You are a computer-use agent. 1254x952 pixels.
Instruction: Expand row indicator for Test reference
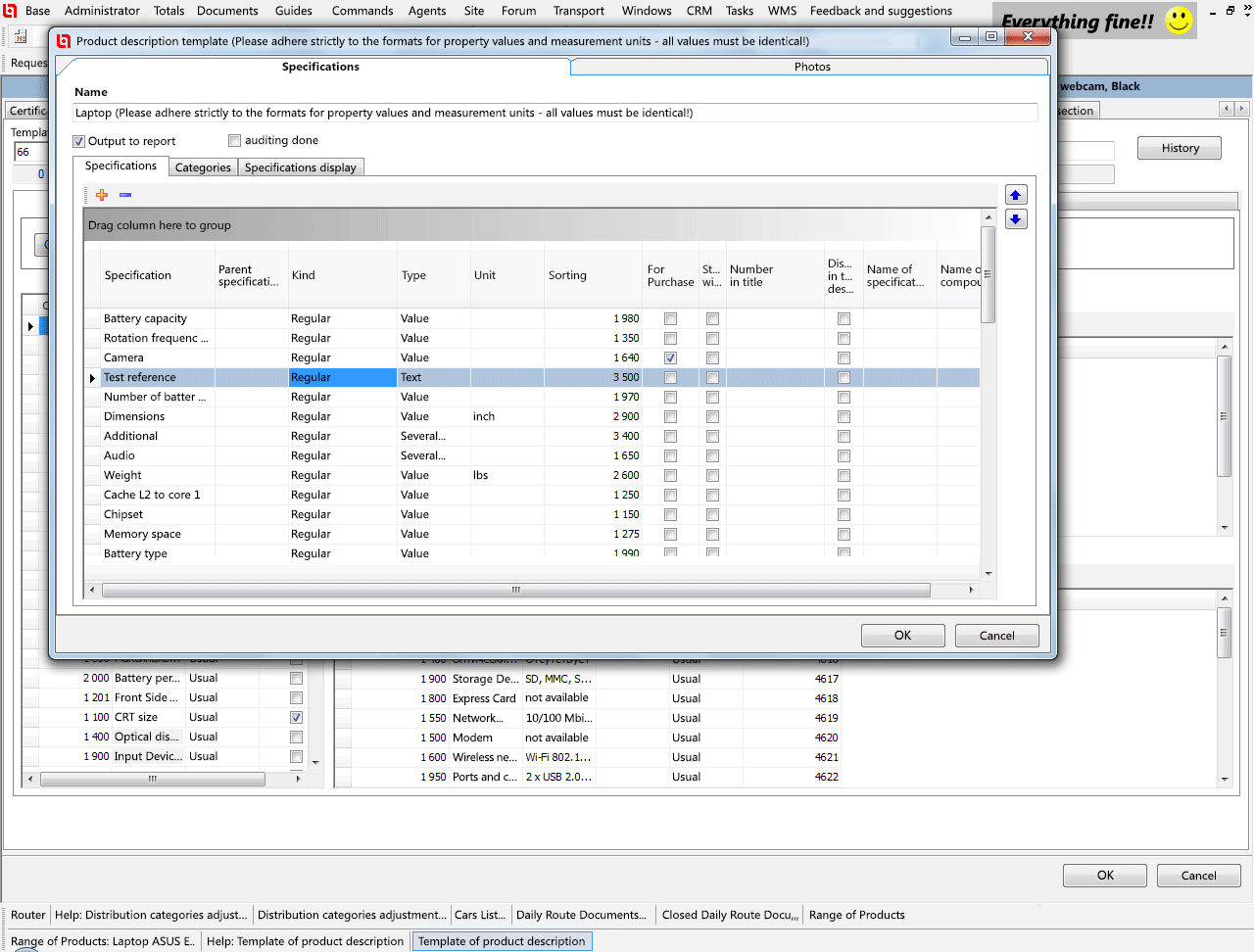click(93, 378)
